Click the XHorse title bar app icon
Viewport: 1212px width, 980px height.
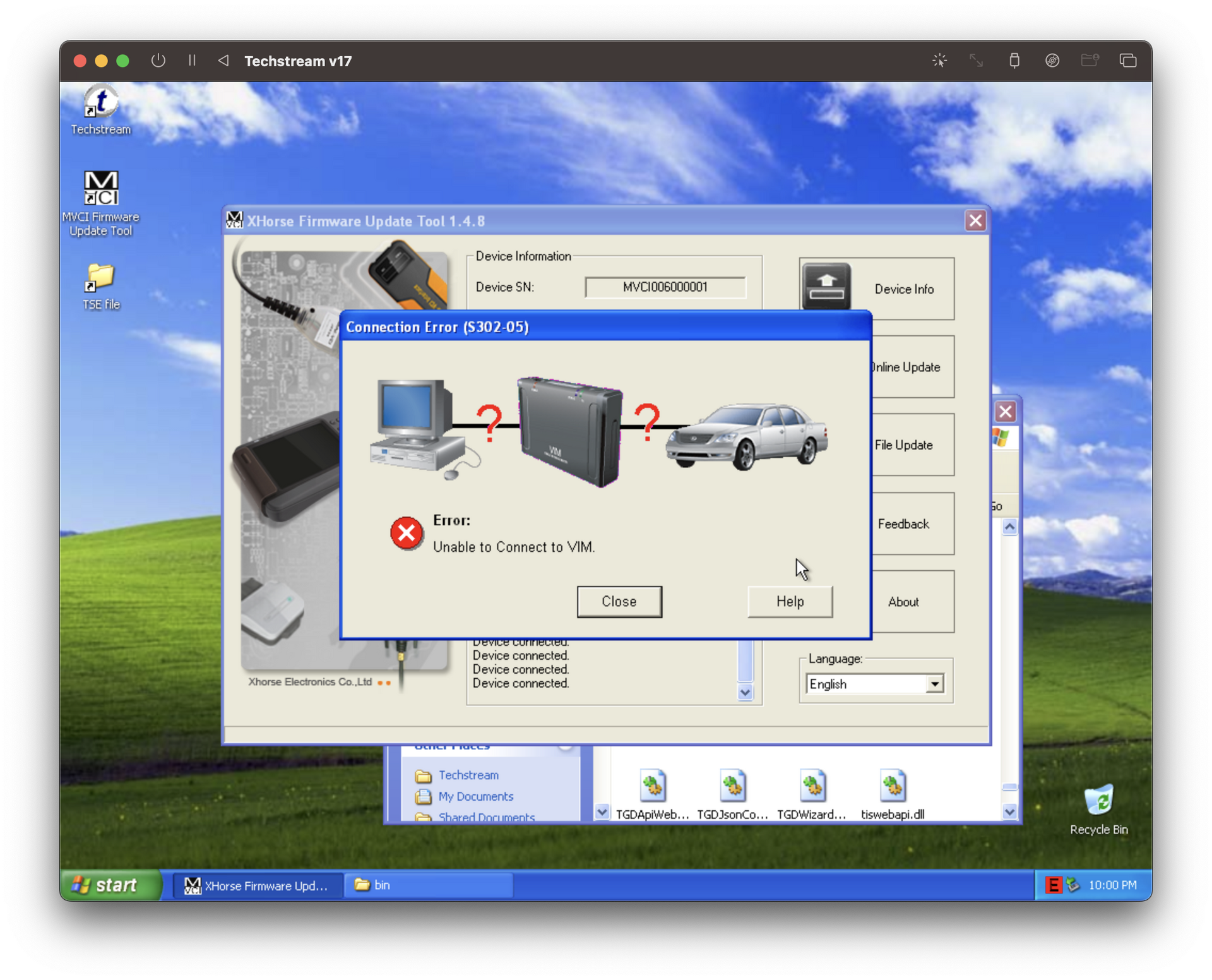pos(235,220)
